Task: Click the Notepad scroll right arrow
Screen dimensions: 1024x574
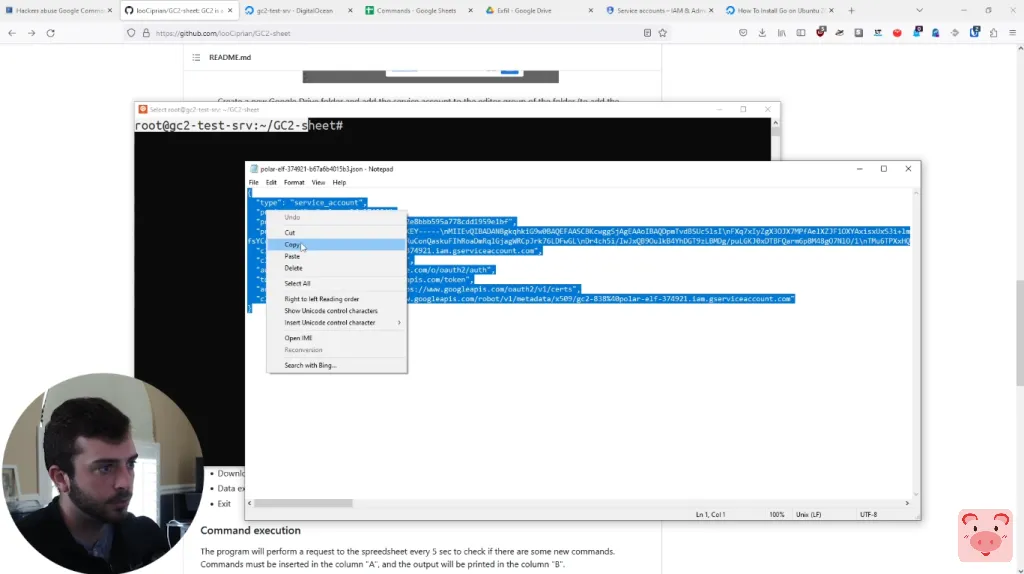Action: (907, 503)
